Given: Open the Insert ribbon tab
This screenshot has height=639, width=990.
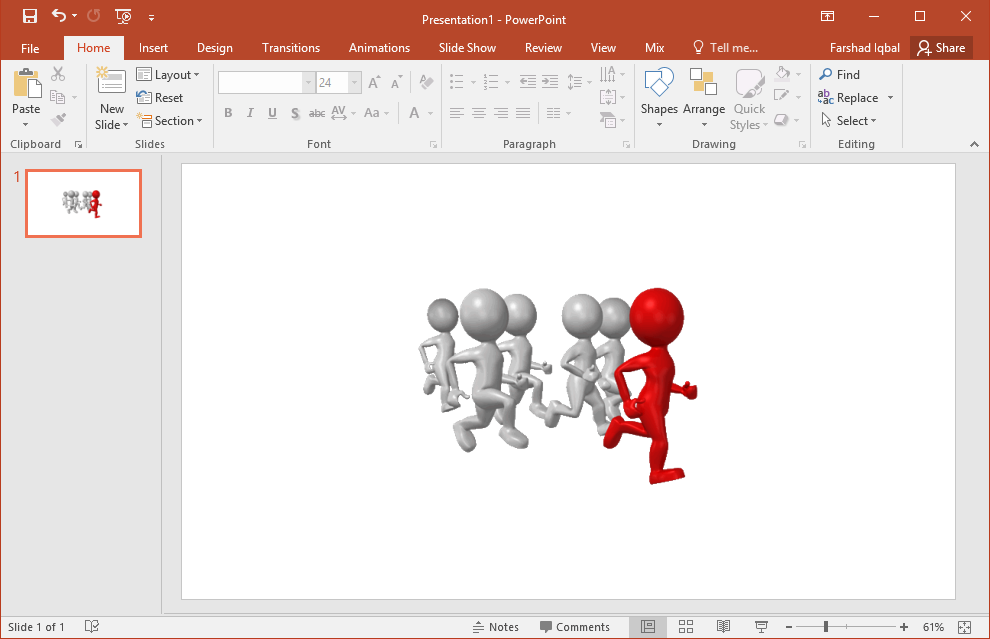Looking at the screenshot, I should [x=153, y=48].
